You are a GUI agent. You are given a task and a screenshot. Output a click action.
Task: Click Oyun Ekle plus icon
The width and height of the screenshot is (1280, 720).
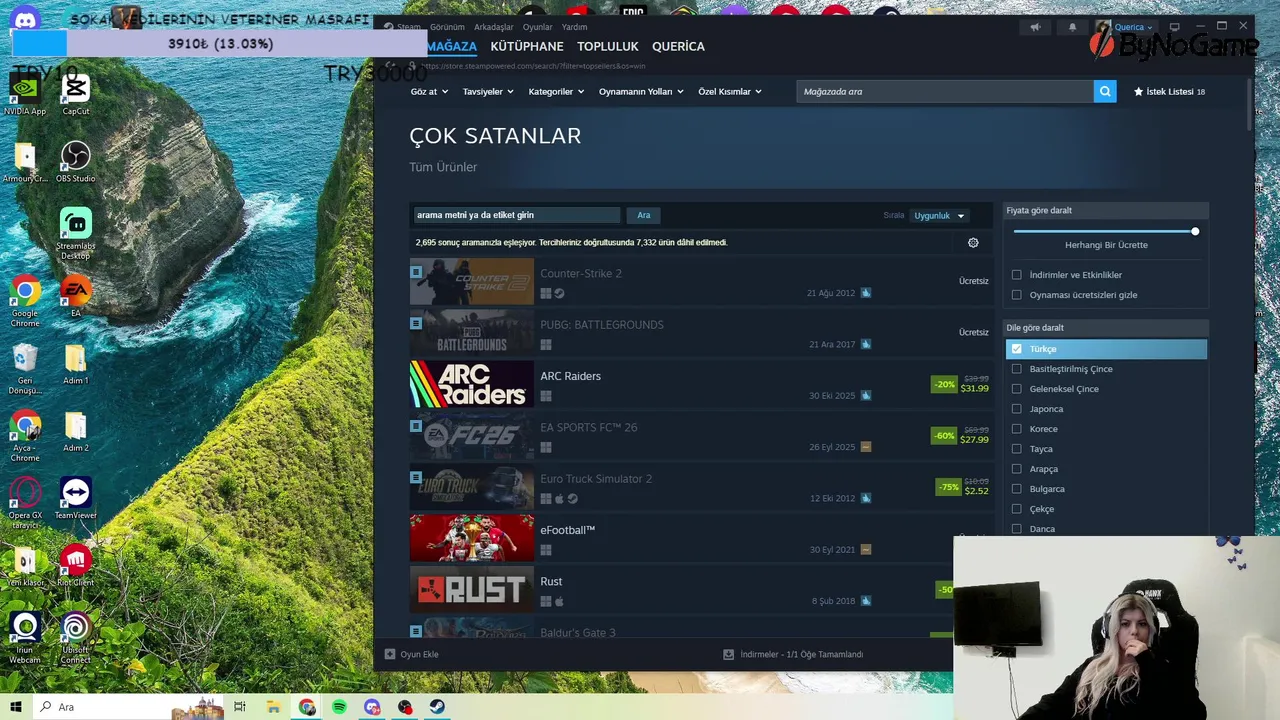(390, 654)
